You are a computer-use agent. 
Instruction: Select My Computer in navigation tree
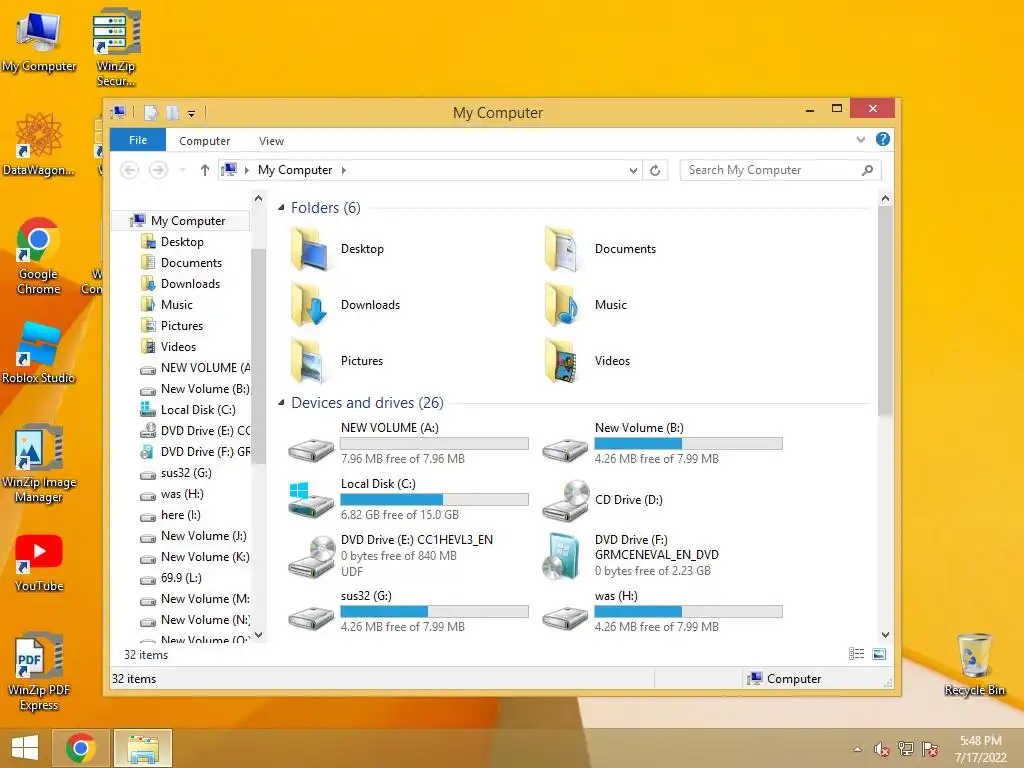[x=182, y=221]
